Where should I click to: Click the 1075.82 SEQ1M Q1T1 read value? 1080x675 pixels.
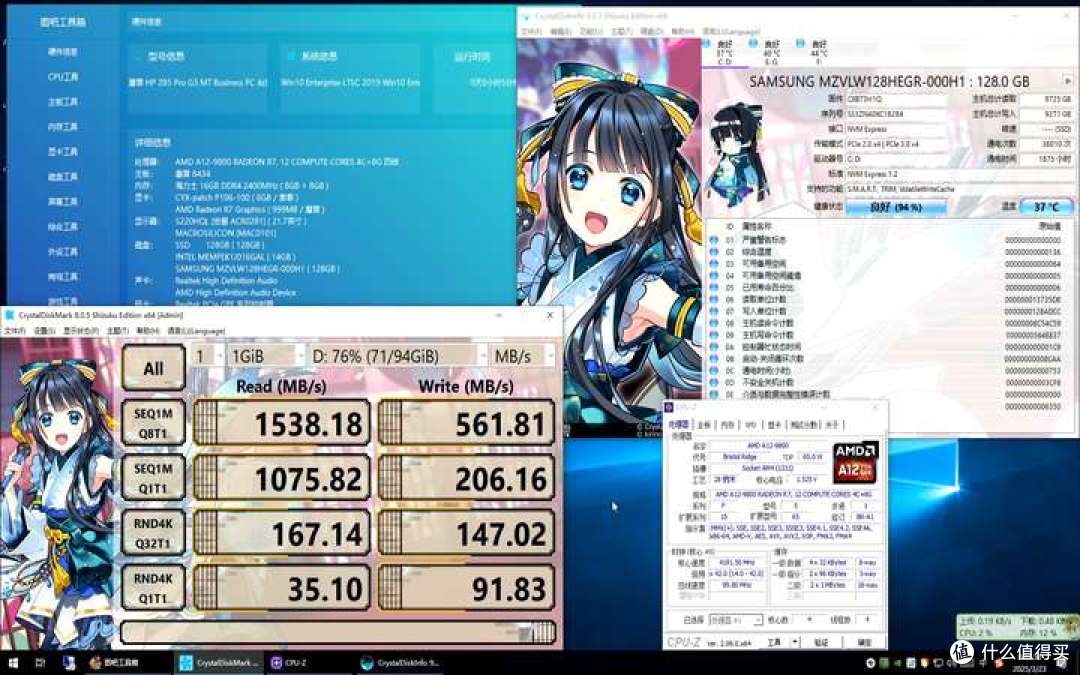(x=282, y=477)
